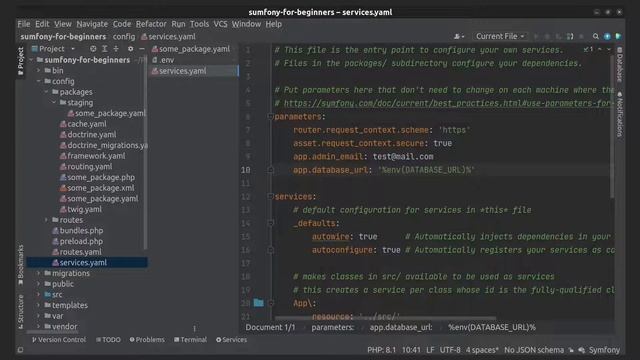This screenshot has height=360, width=640.
Task: Open the Project view mode dropdown
Action: 53,49
